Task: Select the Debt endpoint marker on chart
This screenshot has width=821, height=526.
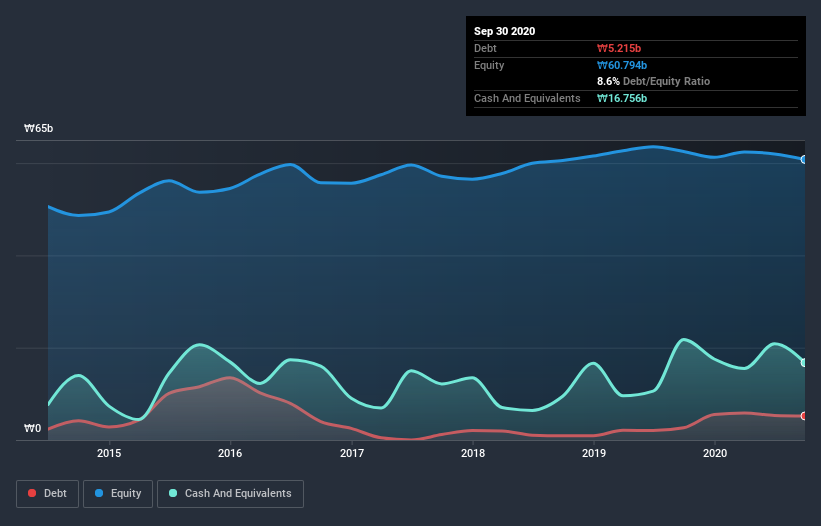Action: 804,416
